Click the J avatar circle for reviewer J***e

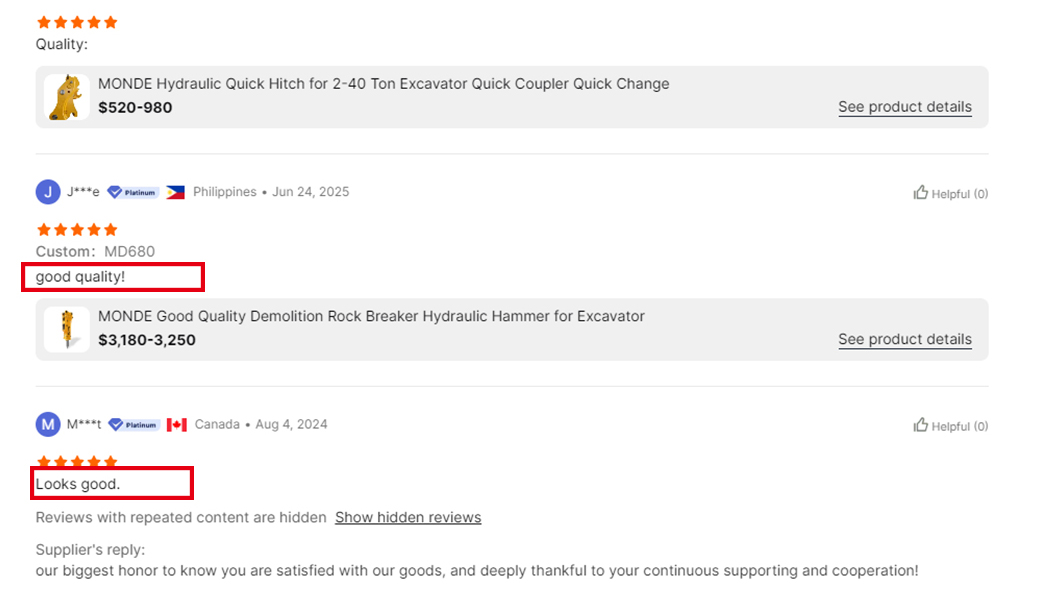click(48, 192)
